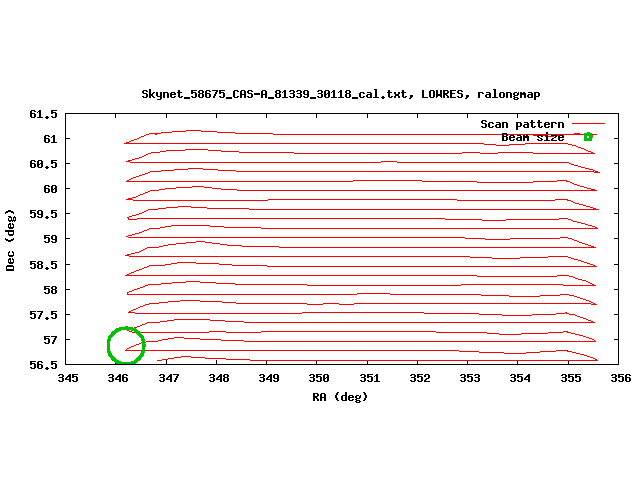Click the x-axis tick label 347
This screenshot has height=480, width=640.
pyautogui.click(x=169, y=378)
